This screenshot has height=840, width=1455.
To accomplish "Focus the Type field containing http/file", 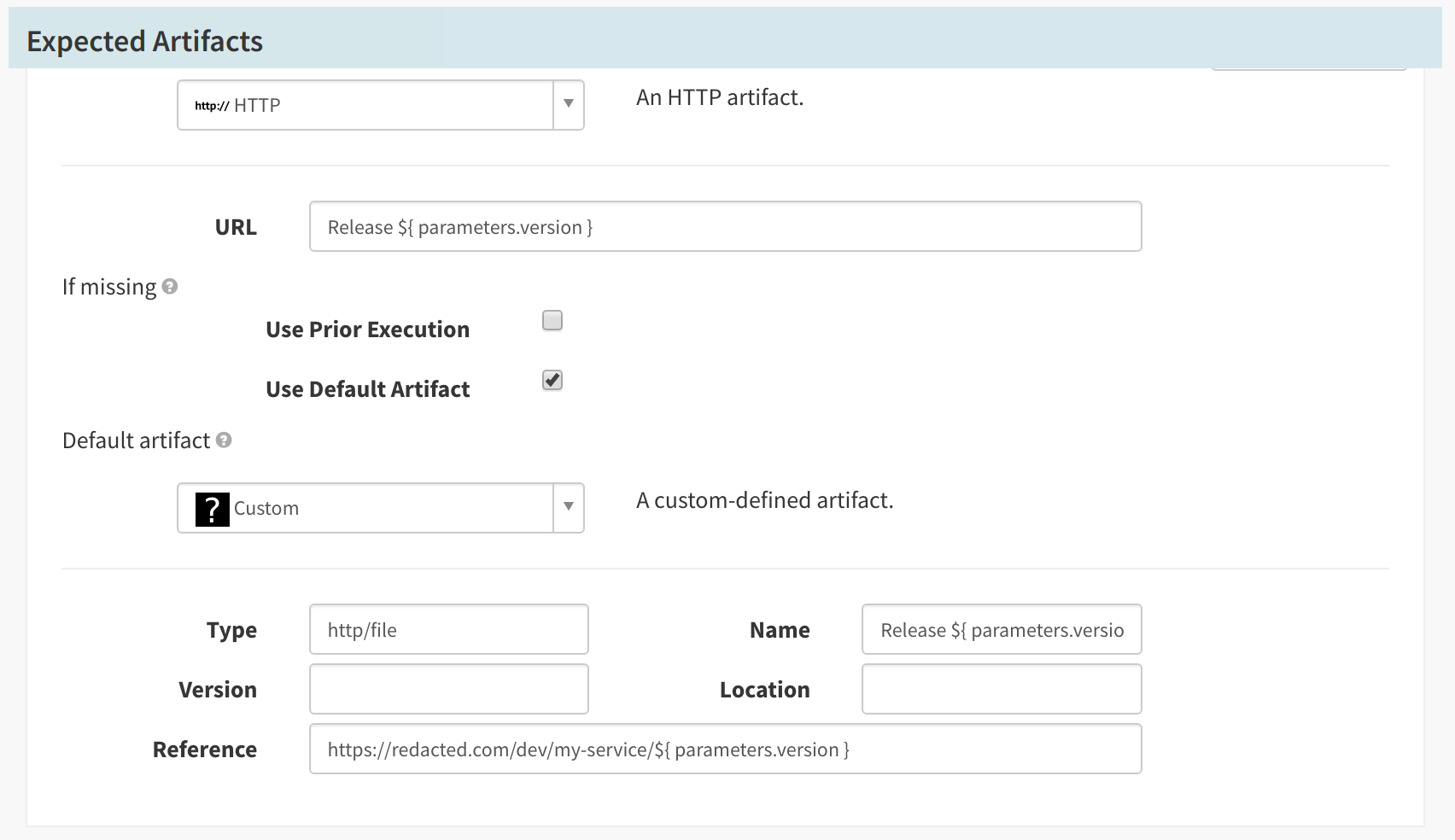I will [448, 630].
